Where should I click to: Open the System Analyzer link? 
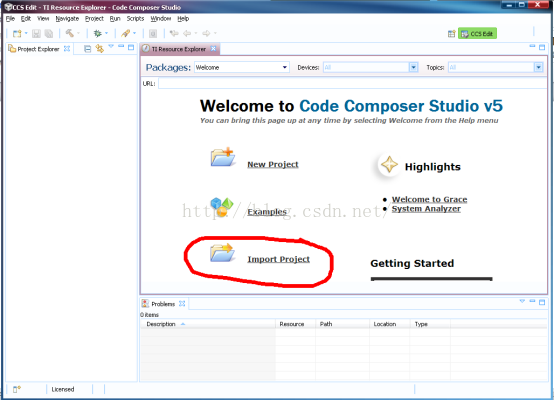click(426, 209)
